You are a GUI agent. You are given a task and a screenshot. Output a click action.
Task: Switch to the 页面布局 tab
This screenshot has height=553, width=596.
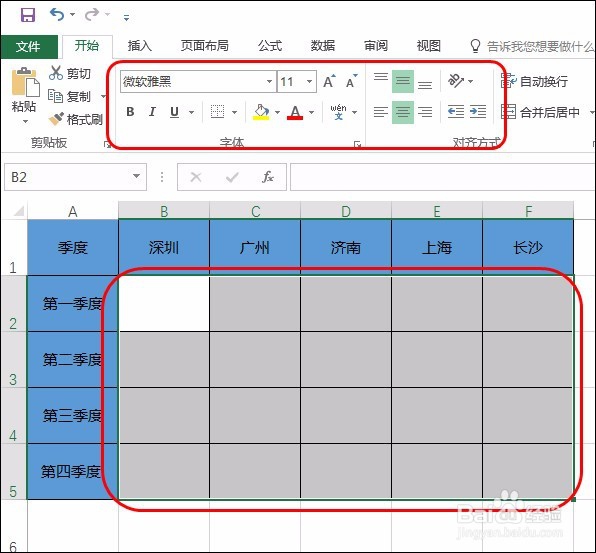(x=204, y=46)
